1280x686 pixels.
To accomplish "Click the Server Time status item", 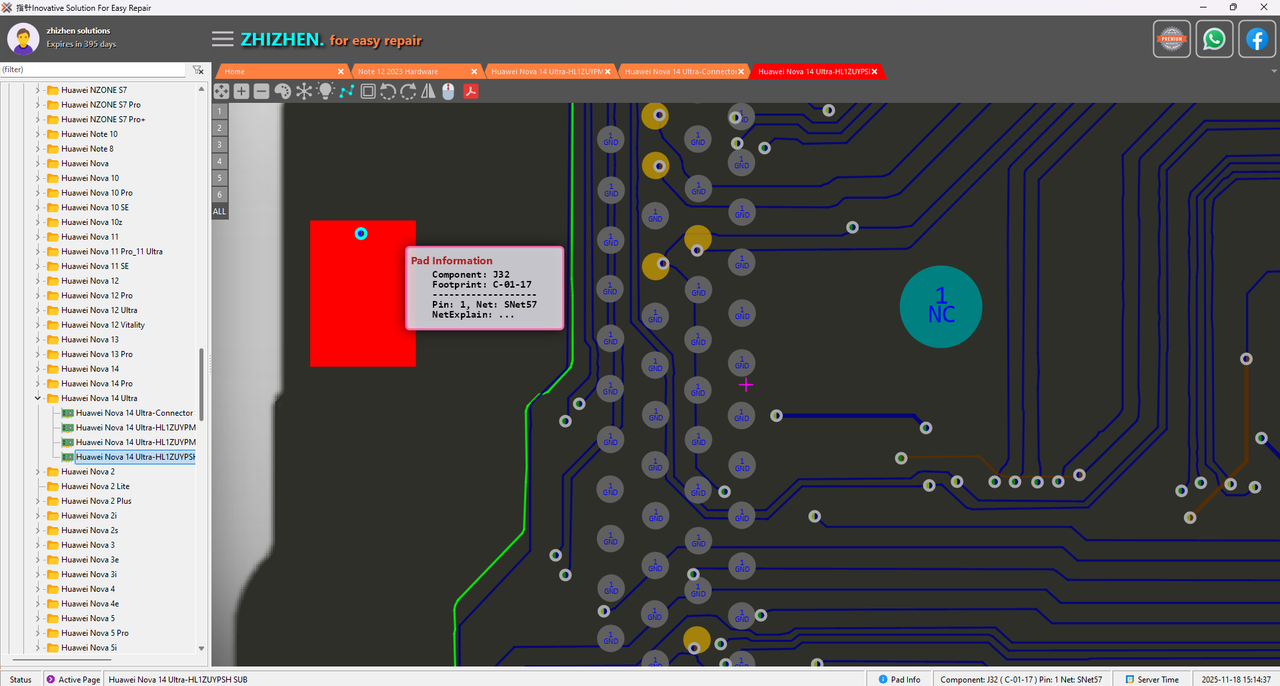I will pyautogui.click(x=1151, y=679).
